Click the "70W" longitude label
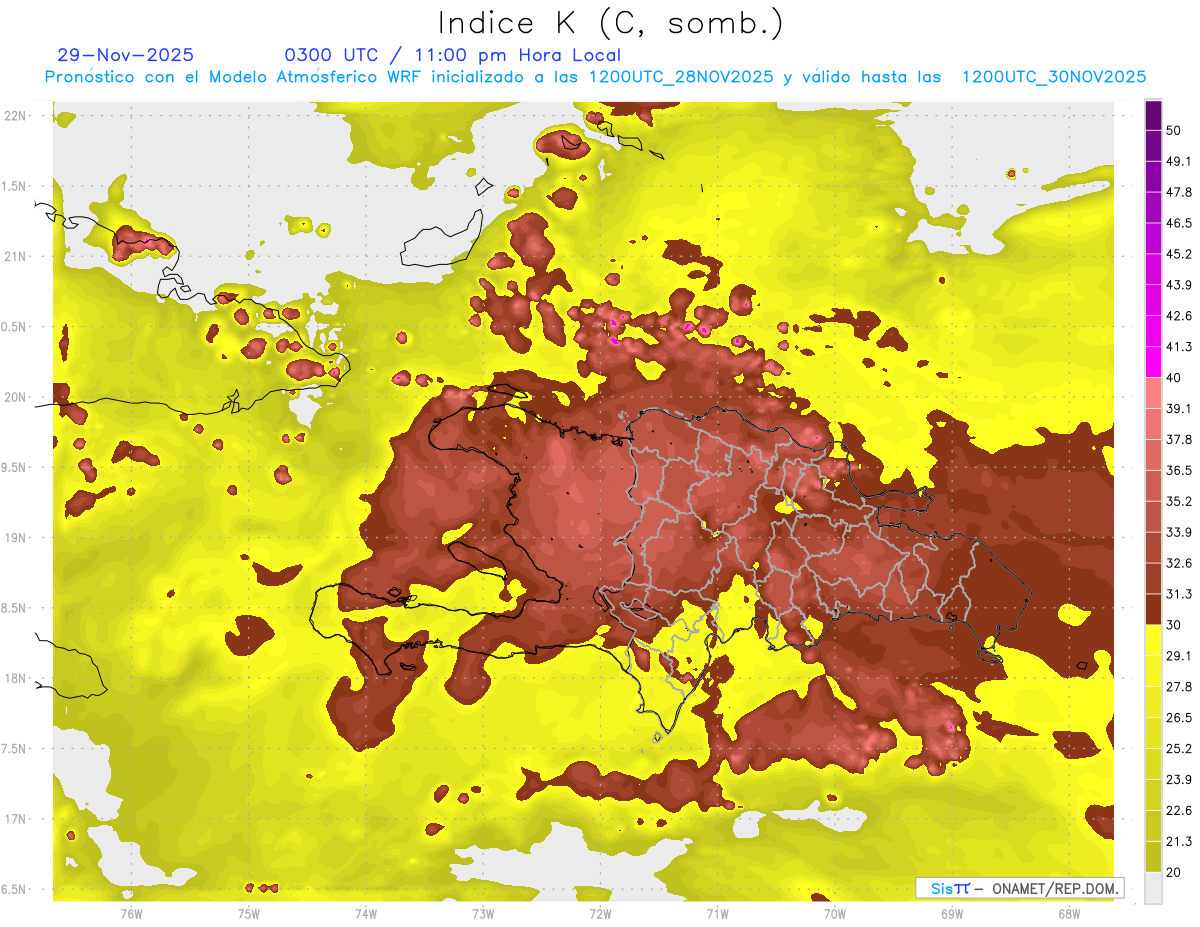The width and height of the screenshot is (1200, 927). click(x=834, y=914)
